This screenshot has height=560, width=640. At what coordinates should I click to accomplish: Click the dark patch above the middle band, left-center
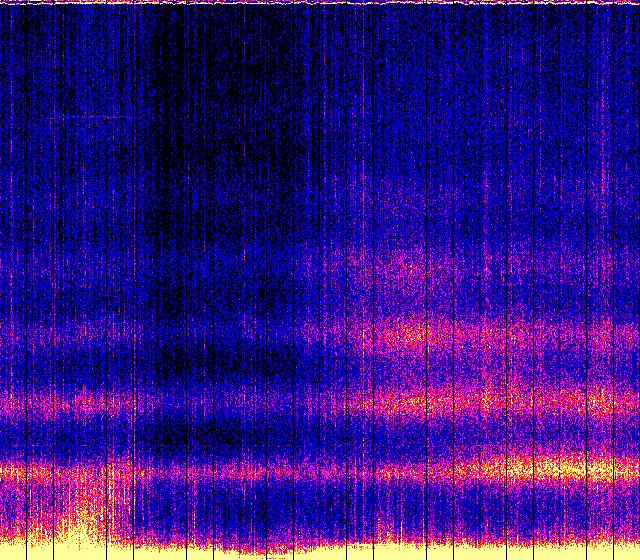[x=200, y=365]
